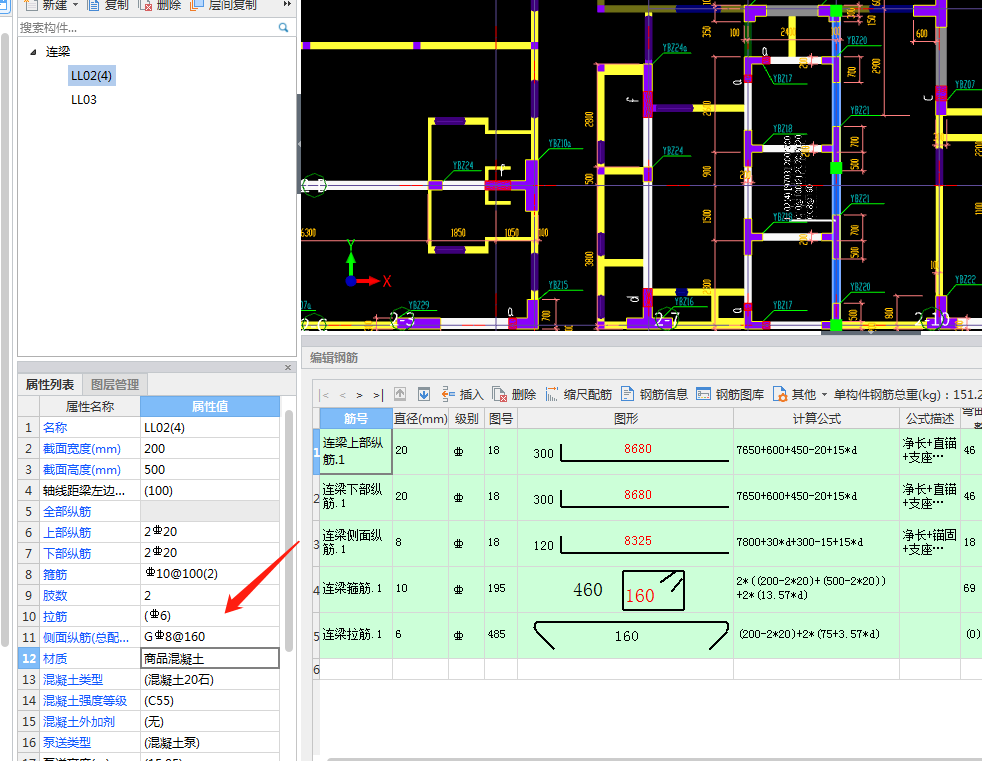Click the 属性名称 column header

click(90, 406)
